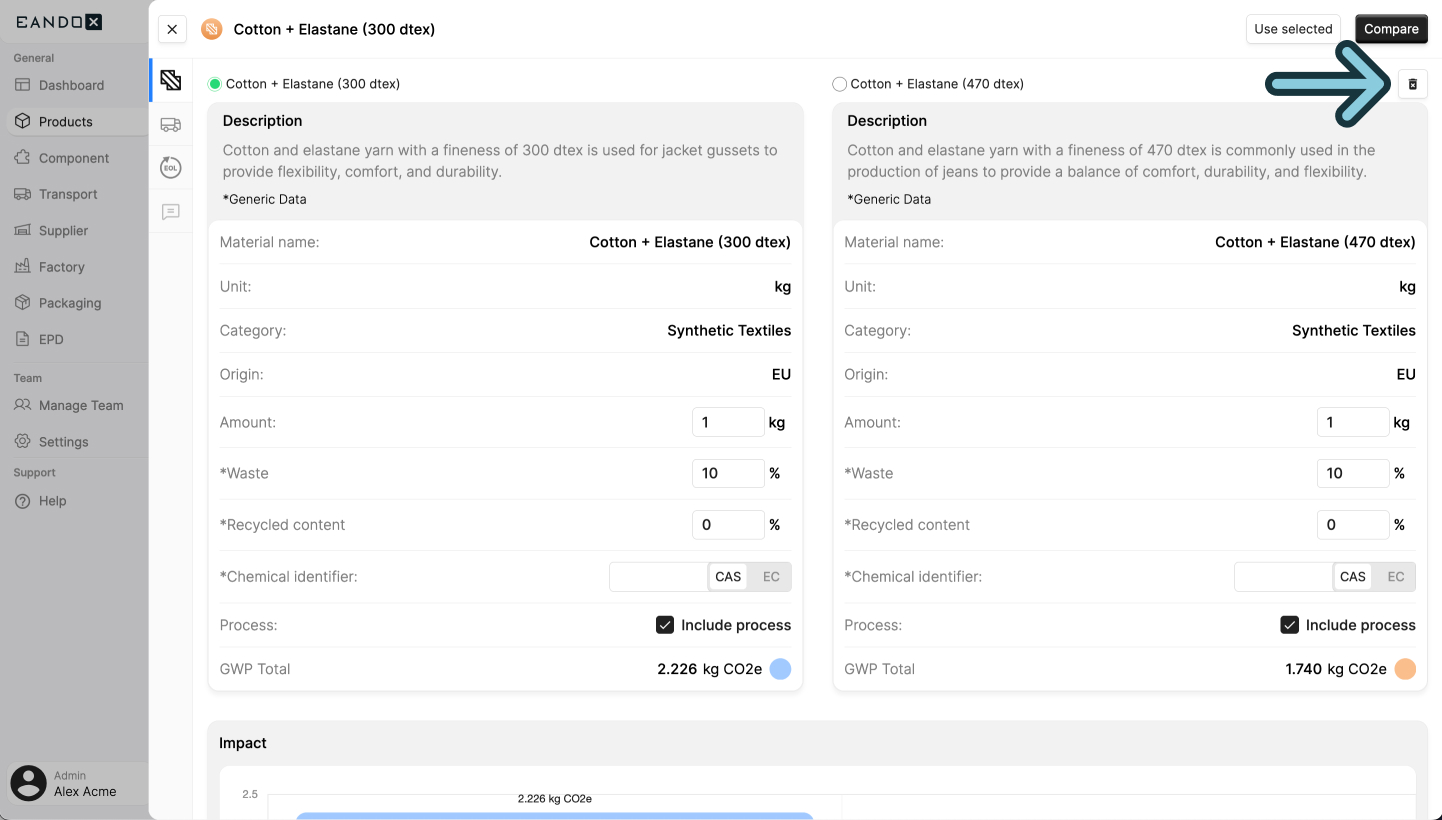Select the material fabric icon in the panel strip
Viewport: 1442px width, 820px height.
170,80
